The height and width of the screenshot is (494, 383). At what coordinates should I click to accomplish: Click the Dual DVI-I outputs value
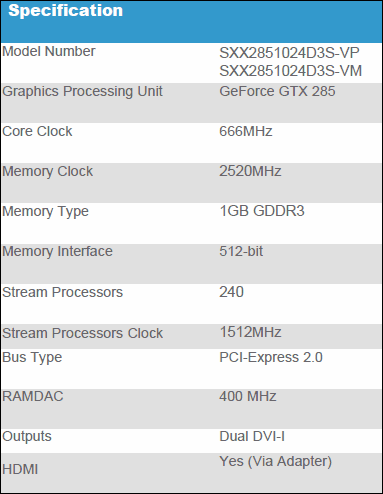point(252,436)
